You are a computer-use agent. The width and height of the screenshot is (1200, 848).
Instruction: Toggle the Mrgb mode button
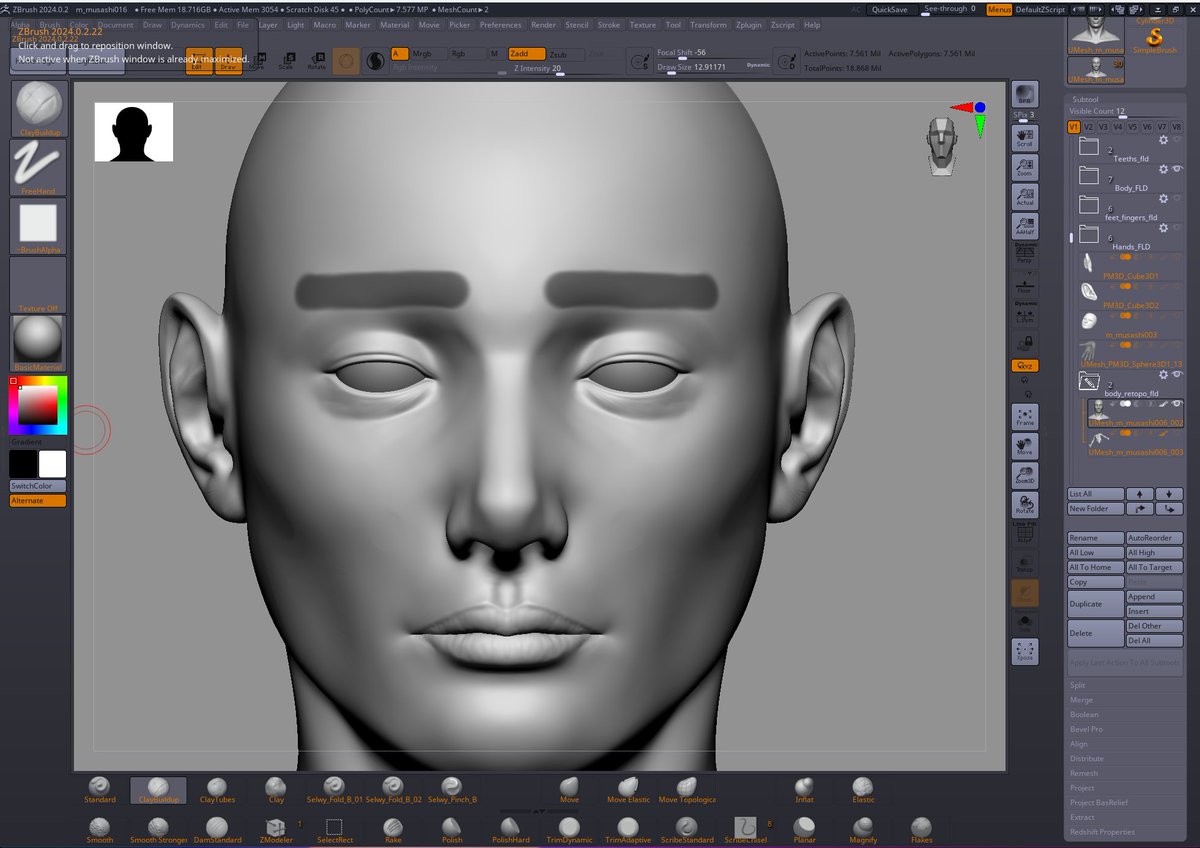428,54
